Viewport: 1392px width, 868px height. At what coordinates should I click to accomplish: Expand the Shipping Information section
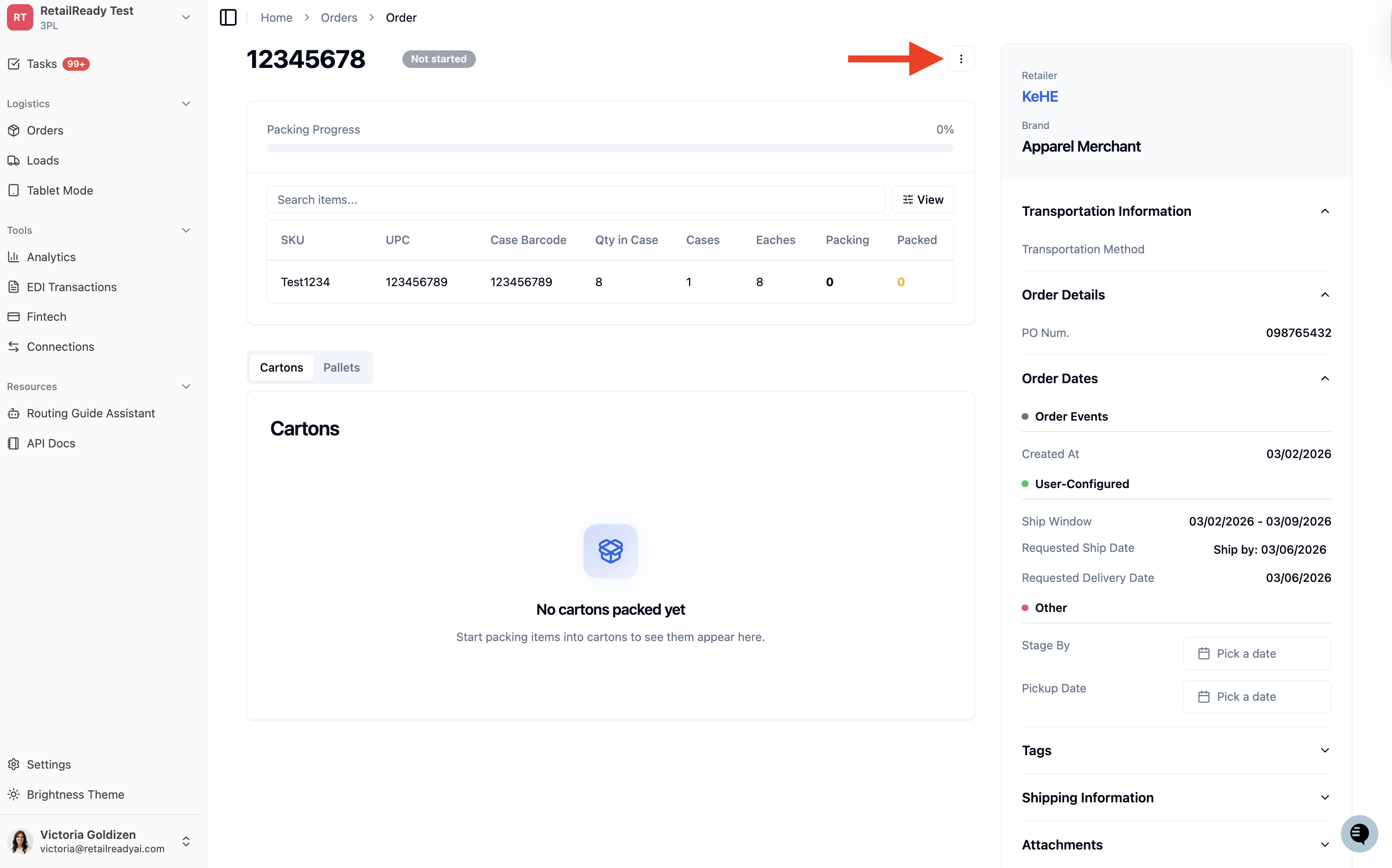[x=1176, y=797]
